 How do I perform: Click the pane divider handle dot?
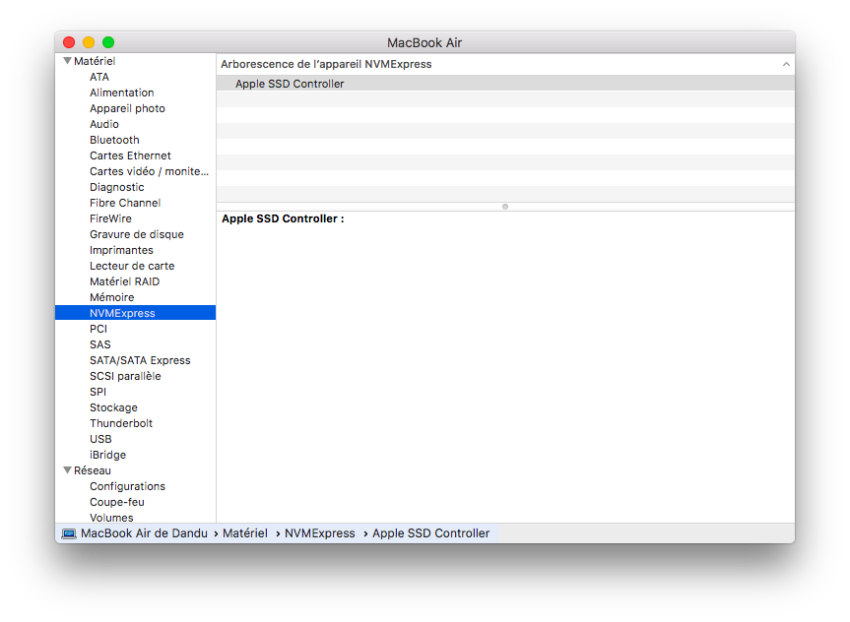click(x=505, y=207)
